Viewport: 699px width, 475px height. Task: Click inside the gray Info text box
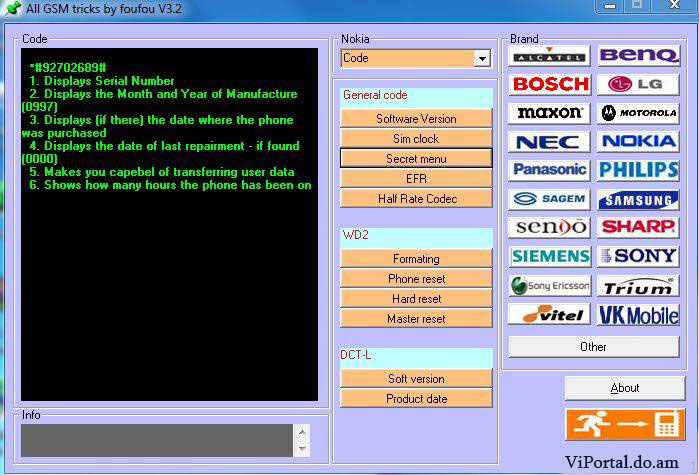(157, 440)
